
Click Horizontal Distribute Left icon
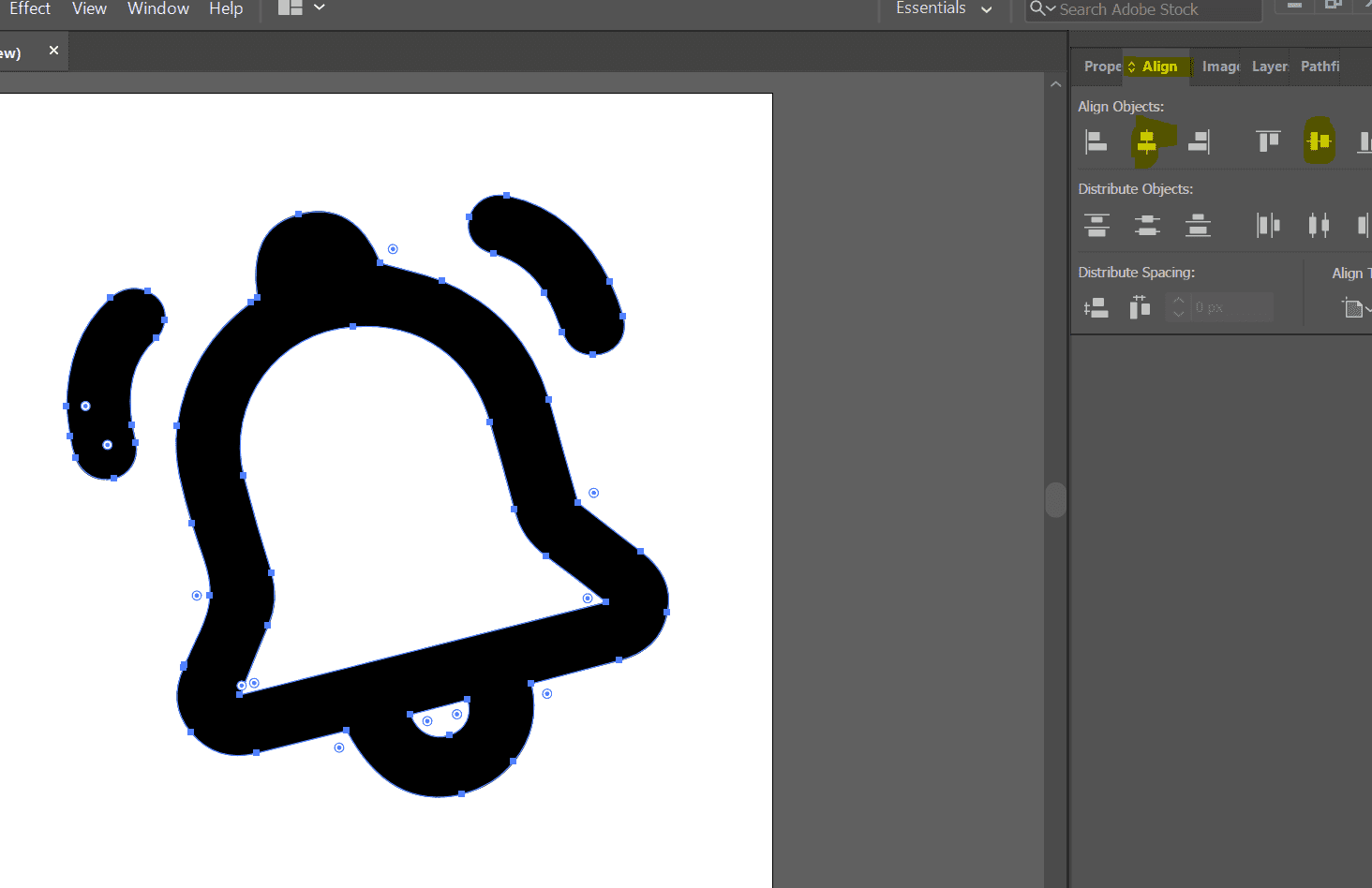click(x=1268, y=225)
